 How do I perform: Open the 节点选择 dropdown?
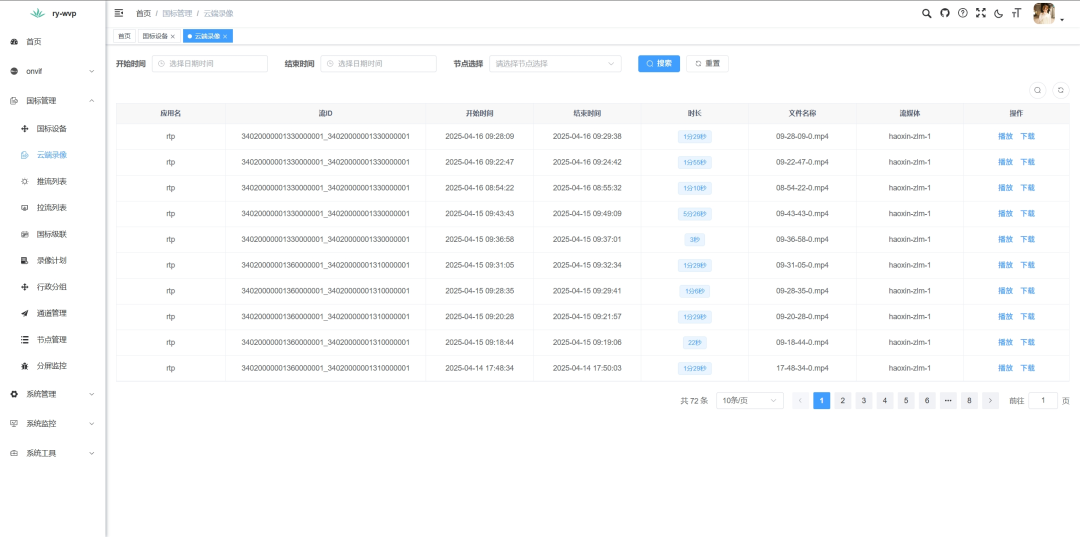[555, 63]
